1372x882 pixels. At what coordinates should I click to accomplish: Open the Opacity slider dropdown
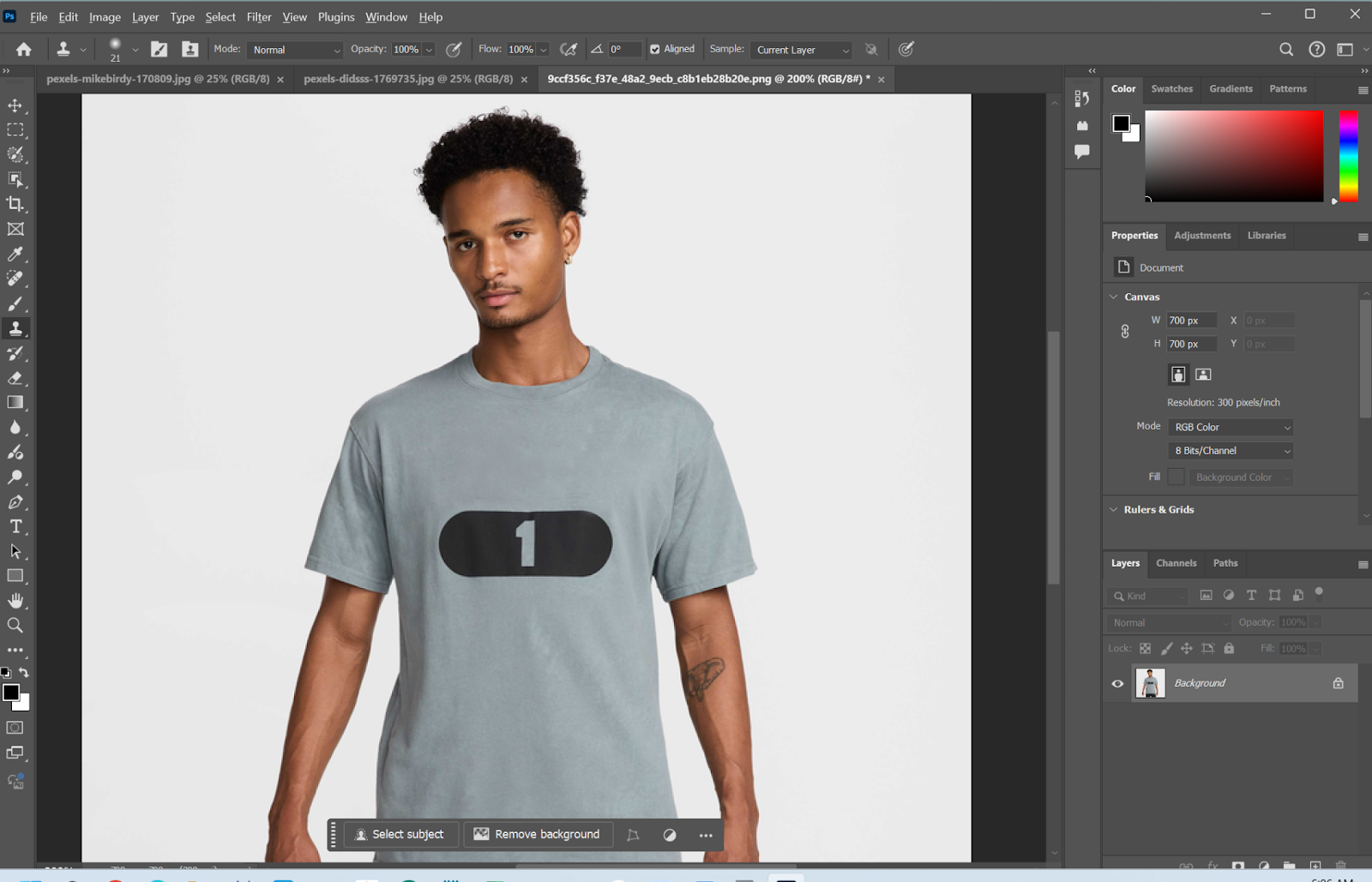click(430, 50)
